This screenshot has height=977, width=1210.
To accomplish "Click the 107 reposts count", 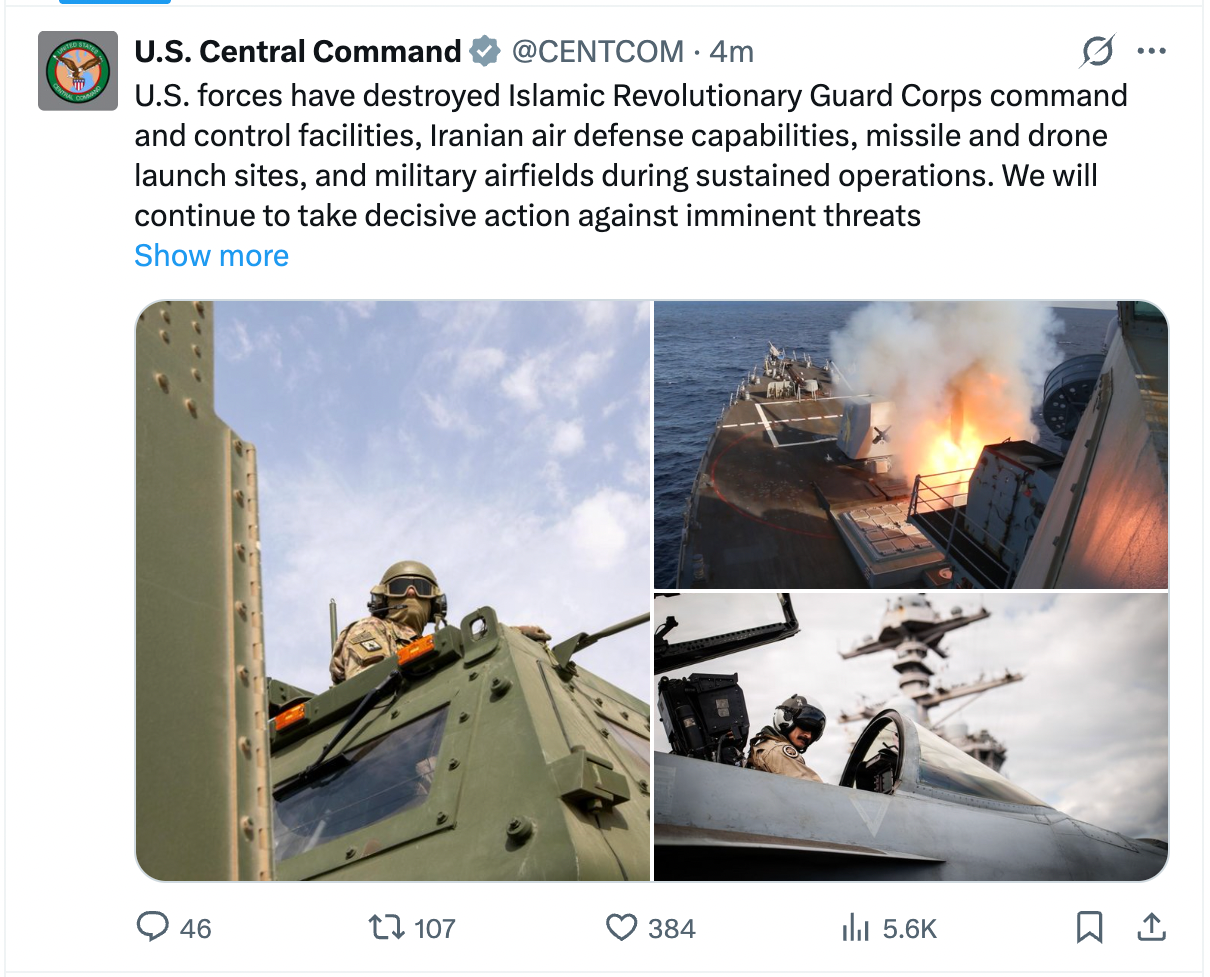I will (436, 928).
